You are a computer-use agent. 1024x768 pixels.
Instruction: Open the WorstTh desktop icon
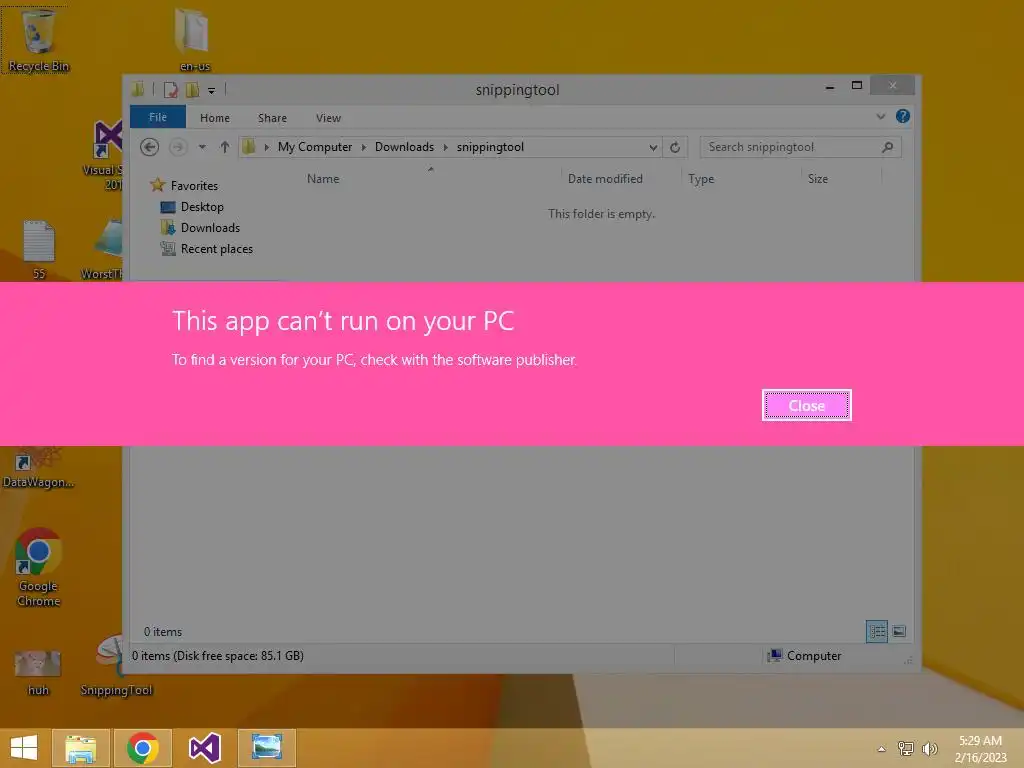(102, 251)
